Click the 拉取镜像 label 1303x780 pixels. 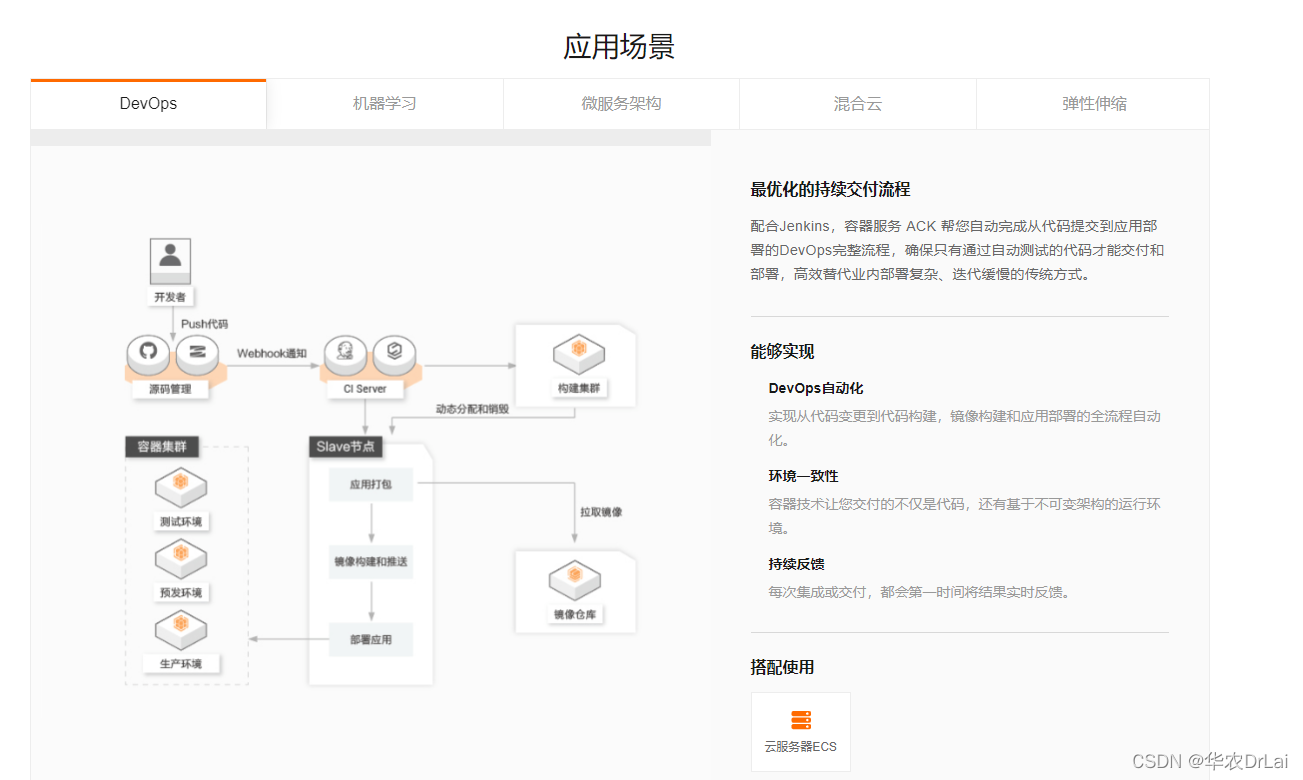point(601,512)
